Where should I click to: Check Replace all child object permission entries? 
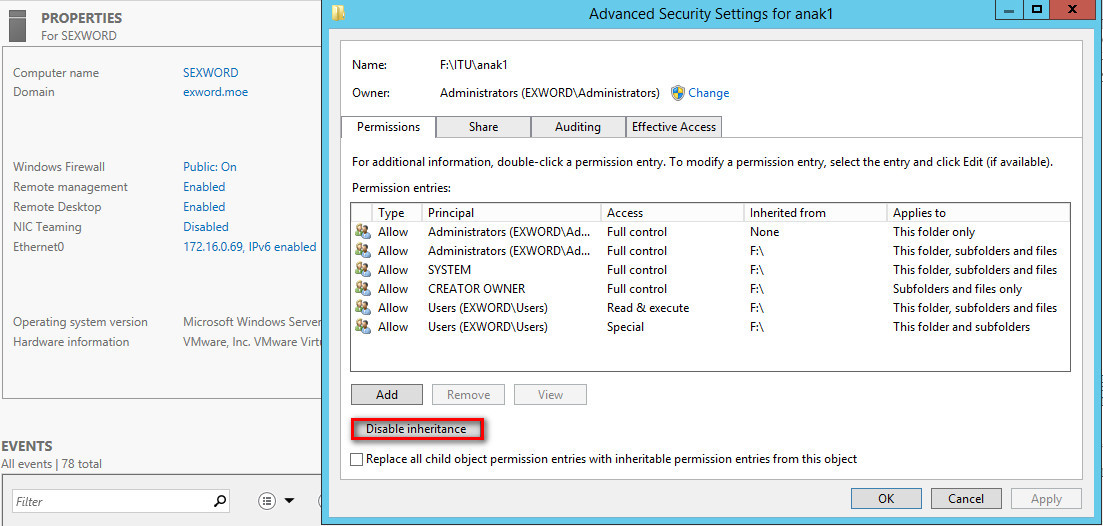358,459
